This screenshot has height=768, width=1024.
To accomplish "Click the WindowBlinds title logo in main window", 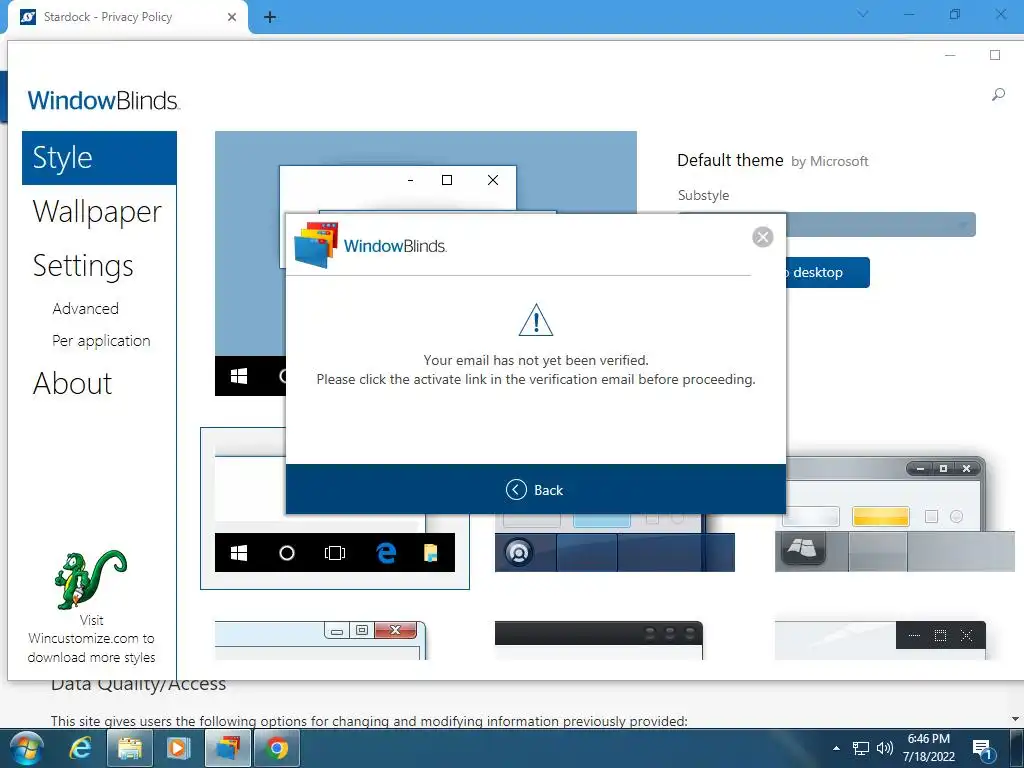I will point(103,101).
